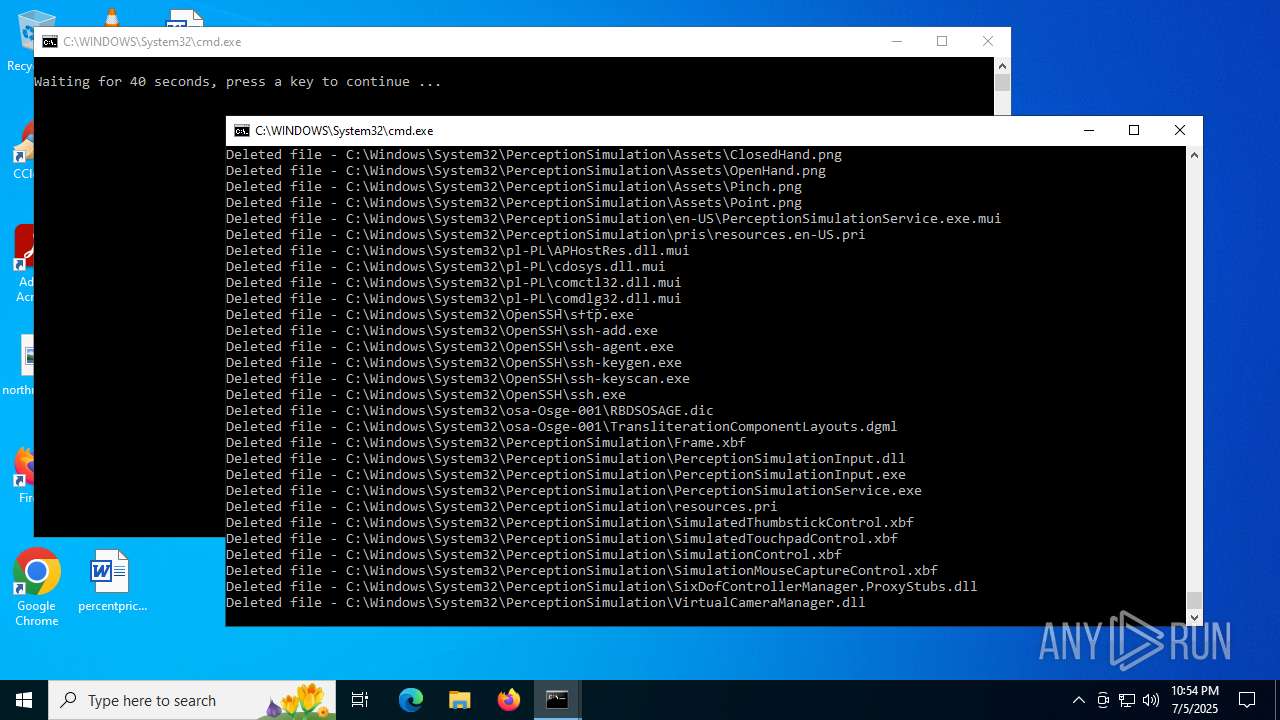Select the cmd.exe taskbar button
The height and width of the screenshot is (720, 1280).
pos(557,700)
